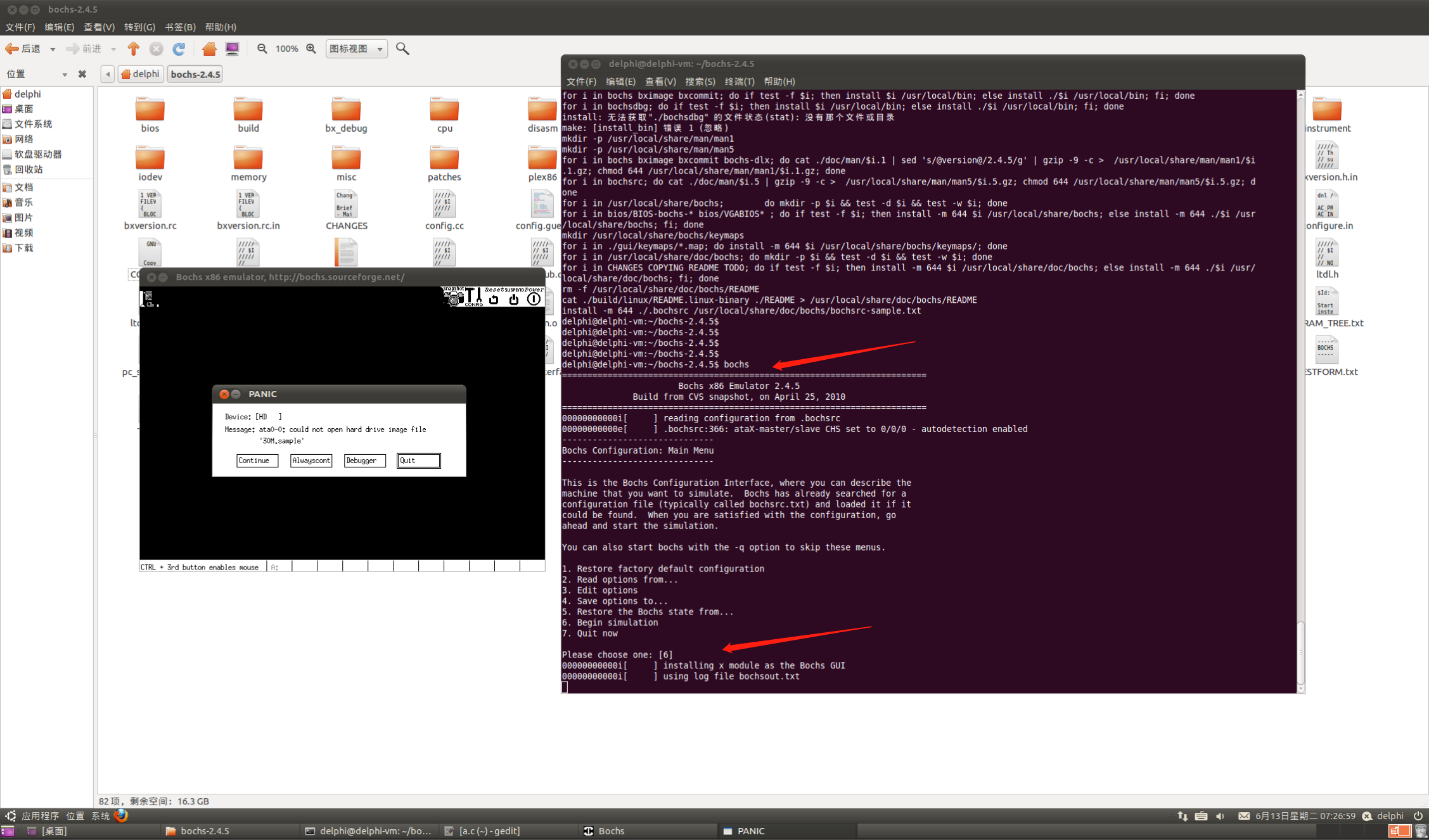This screenshot has width=1429, height=840.
Task: Click Continue in the PANIC dialog
Action: tap(257, 461)
